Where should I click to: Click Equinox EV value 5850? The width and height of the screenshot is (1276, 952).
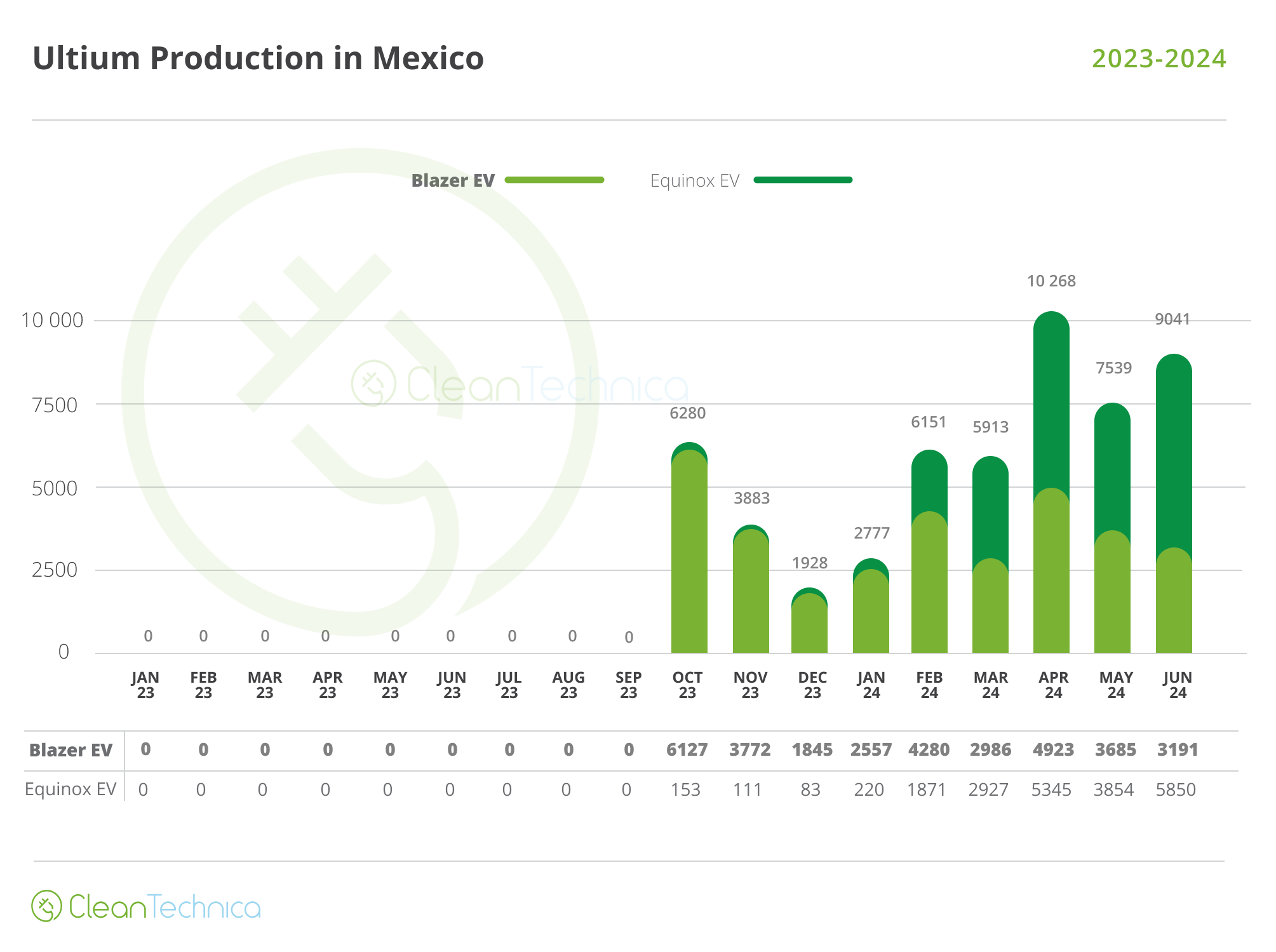(x=1176, y=790)
